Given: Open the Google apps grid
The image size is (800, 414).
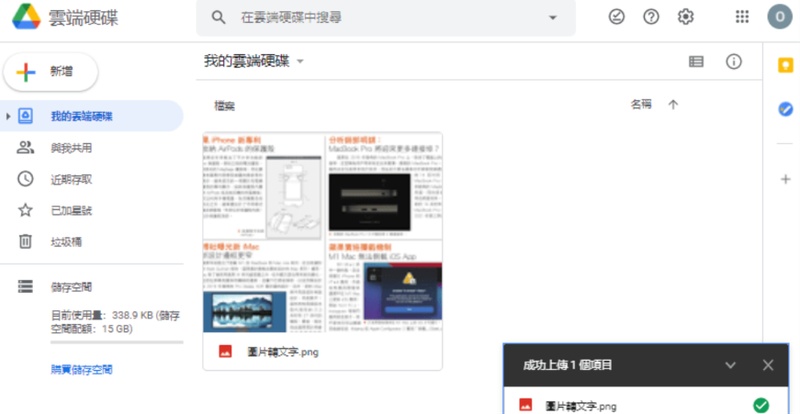Looking at the screenshot, I should coord(742,17).
